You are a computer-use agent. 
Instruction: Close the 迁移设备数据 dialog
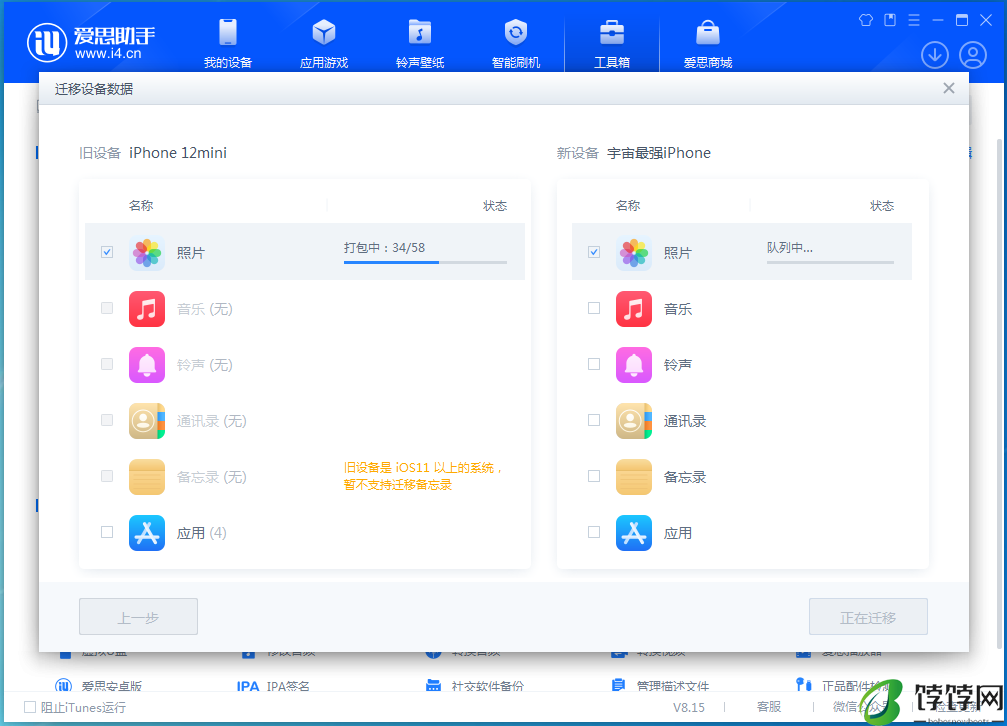coord(949,88)
